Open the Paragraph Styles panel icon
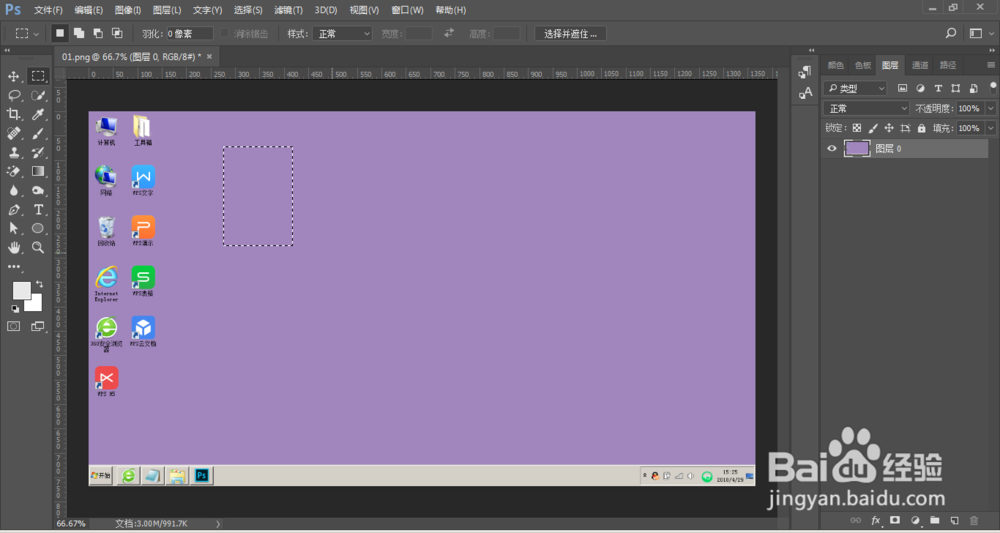The image size is (1000, 533). [x=805, y=73]
